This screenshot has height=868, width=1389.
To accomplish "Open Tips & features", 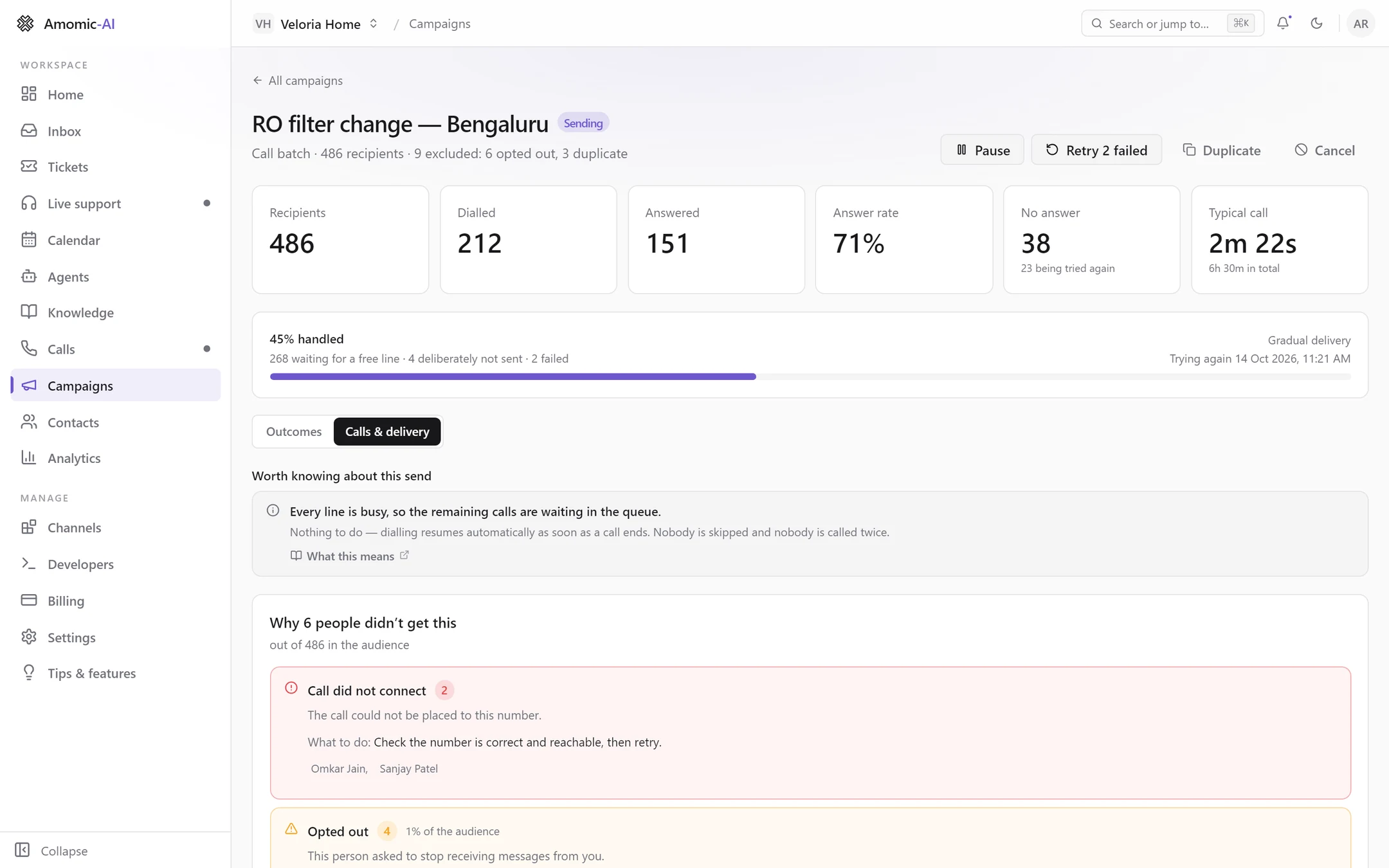I will point(116,673).
